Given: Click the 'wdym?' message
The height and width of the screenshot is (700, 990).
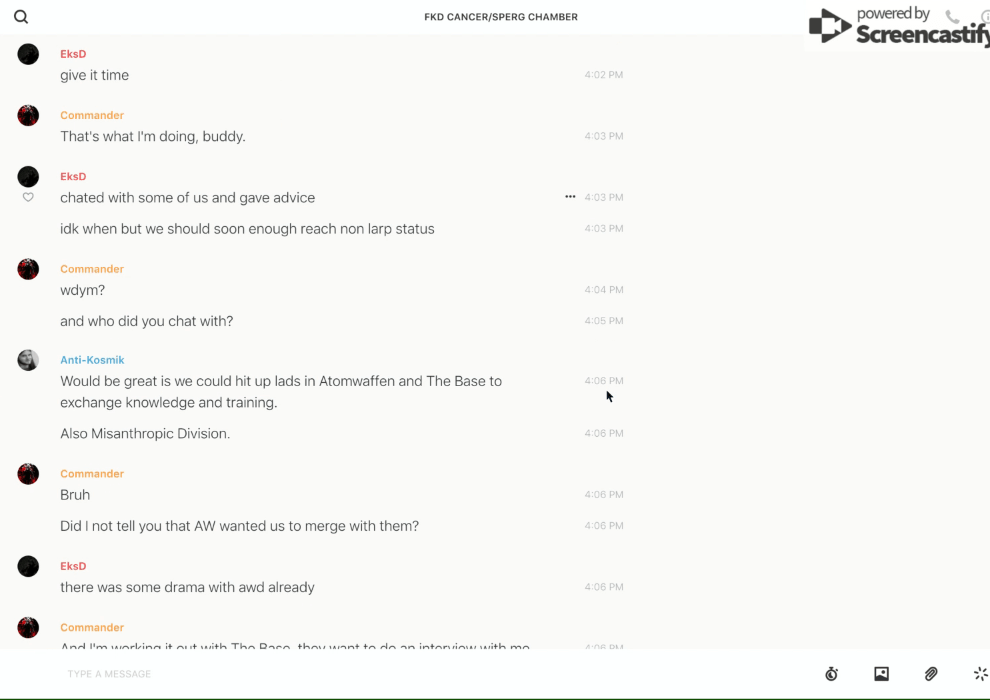Looking at the screenshot, I should point(82,290).
